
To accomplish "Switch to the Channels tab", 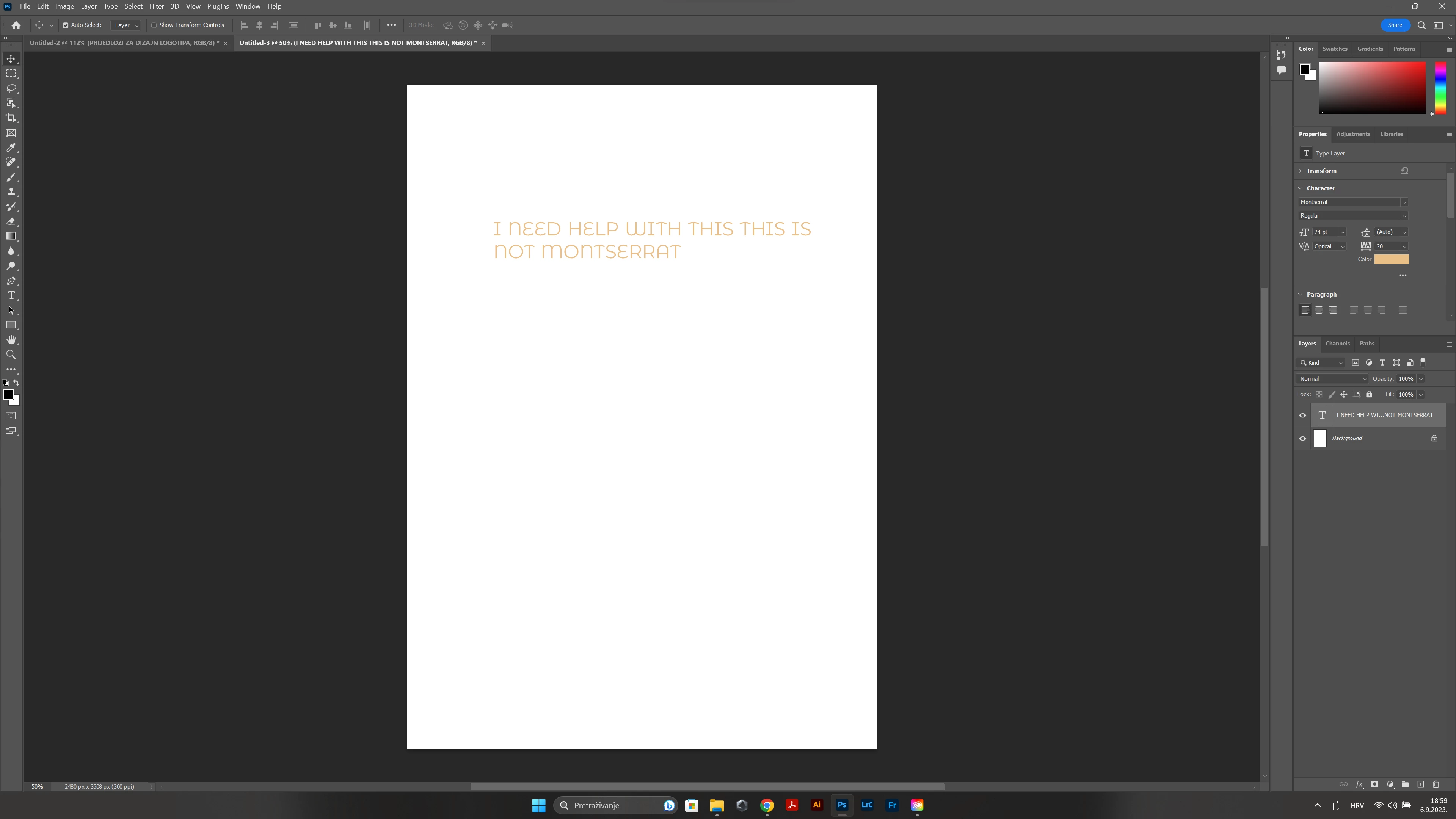I will click(x=1337, y=343).
